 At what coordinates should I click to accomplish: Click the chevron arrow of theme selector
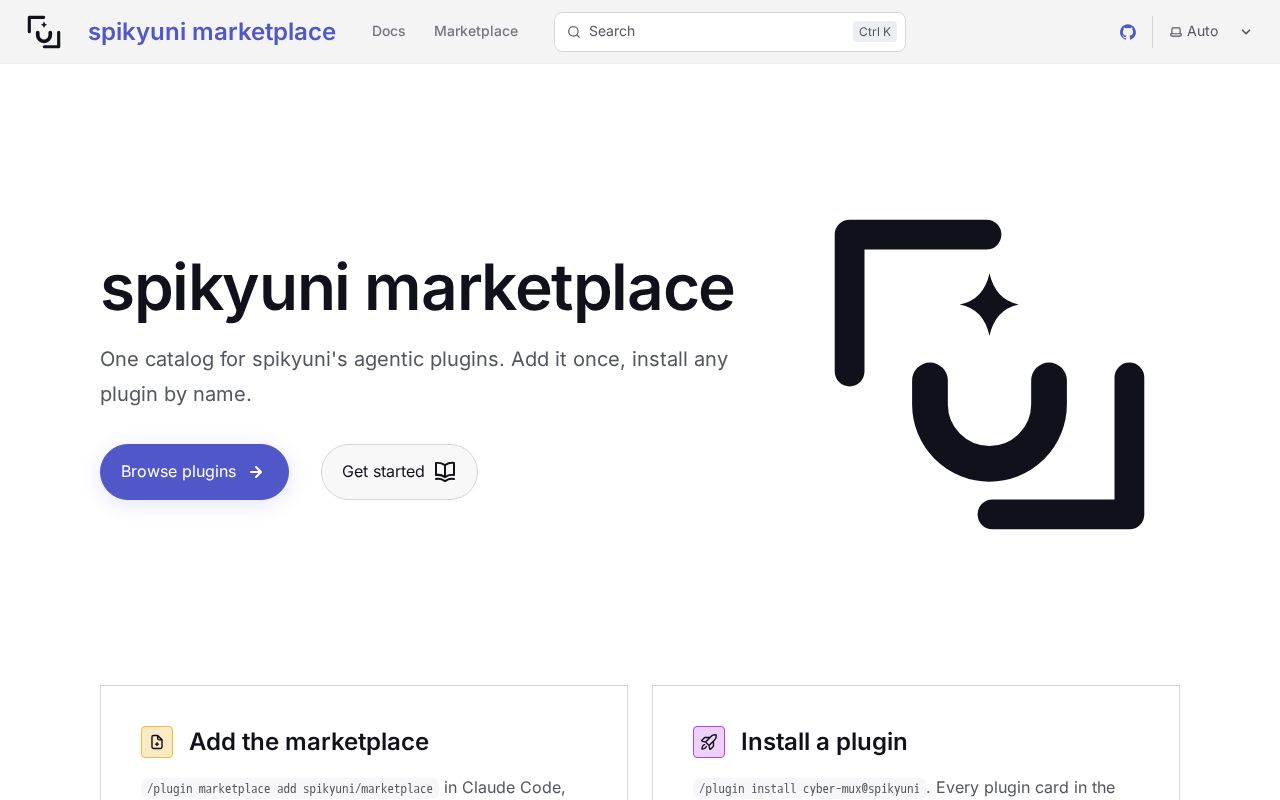(1246, 32)
